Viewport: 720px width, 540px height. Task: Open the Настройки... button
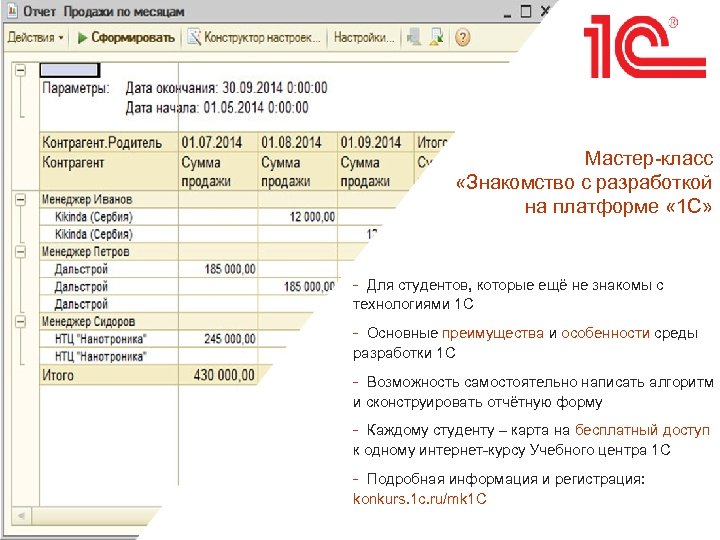[364, 37]
